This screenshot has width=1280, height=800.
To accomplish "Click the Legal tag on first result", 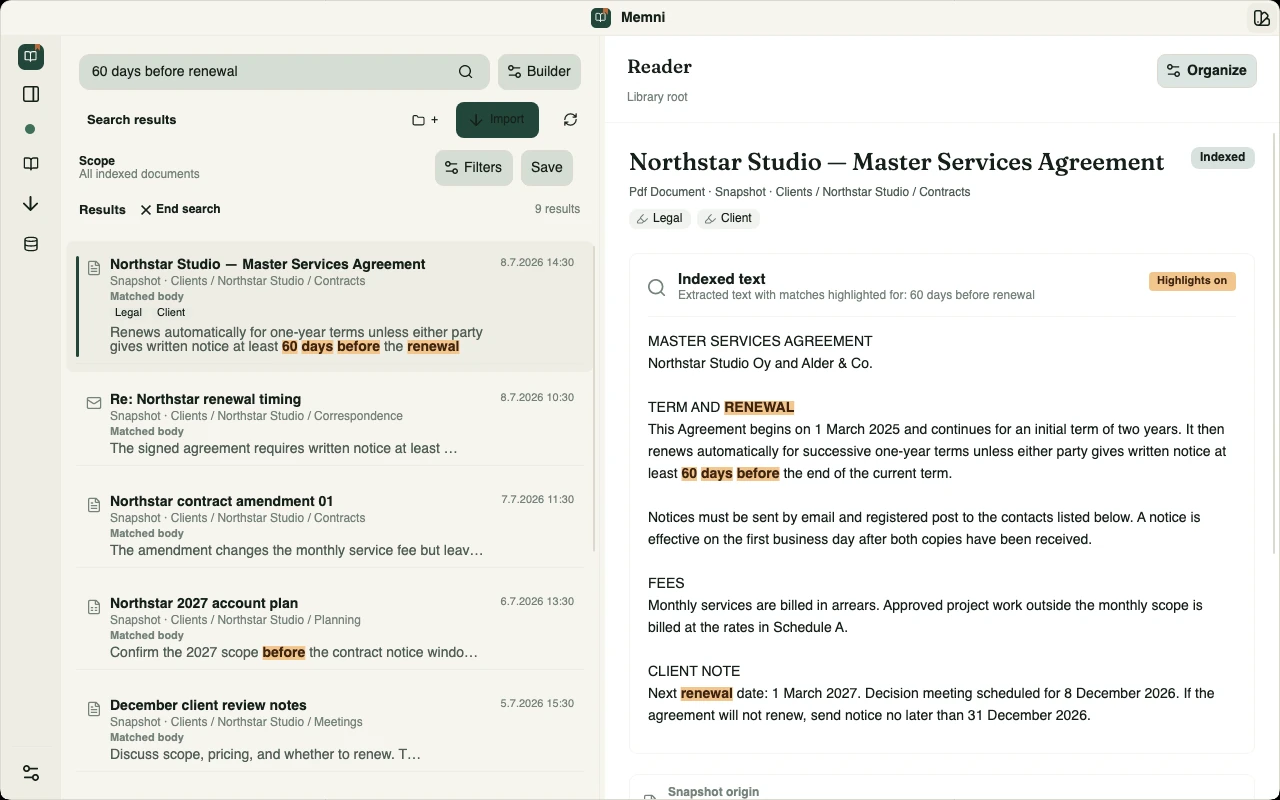I will click(129, 313).
